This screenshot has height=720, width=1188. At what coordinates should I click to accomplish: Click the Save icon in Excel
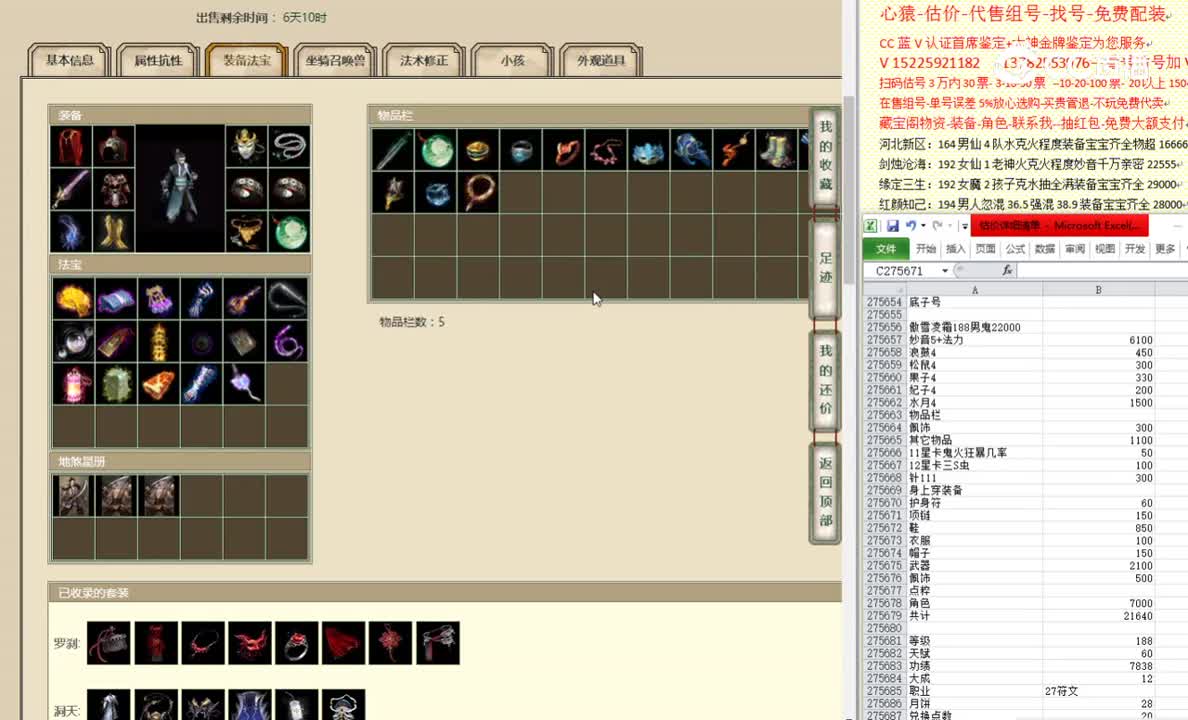893,226
